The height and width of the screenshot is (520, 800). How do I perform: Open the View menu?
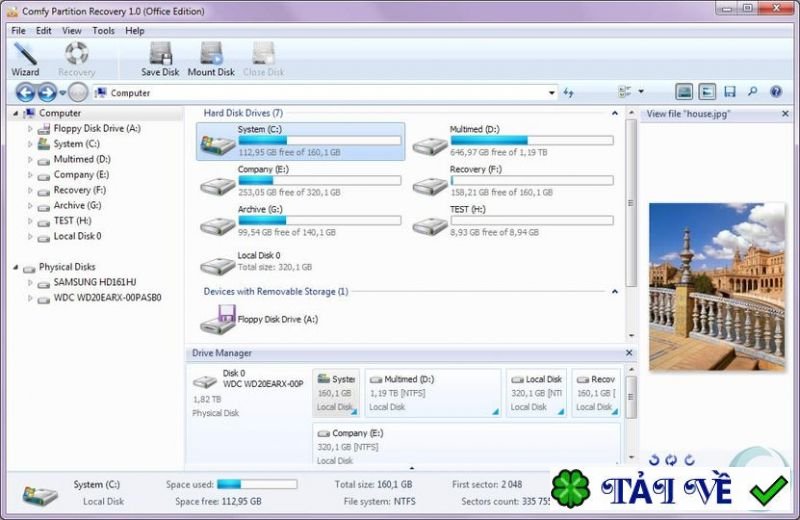(x=72, y=31)
